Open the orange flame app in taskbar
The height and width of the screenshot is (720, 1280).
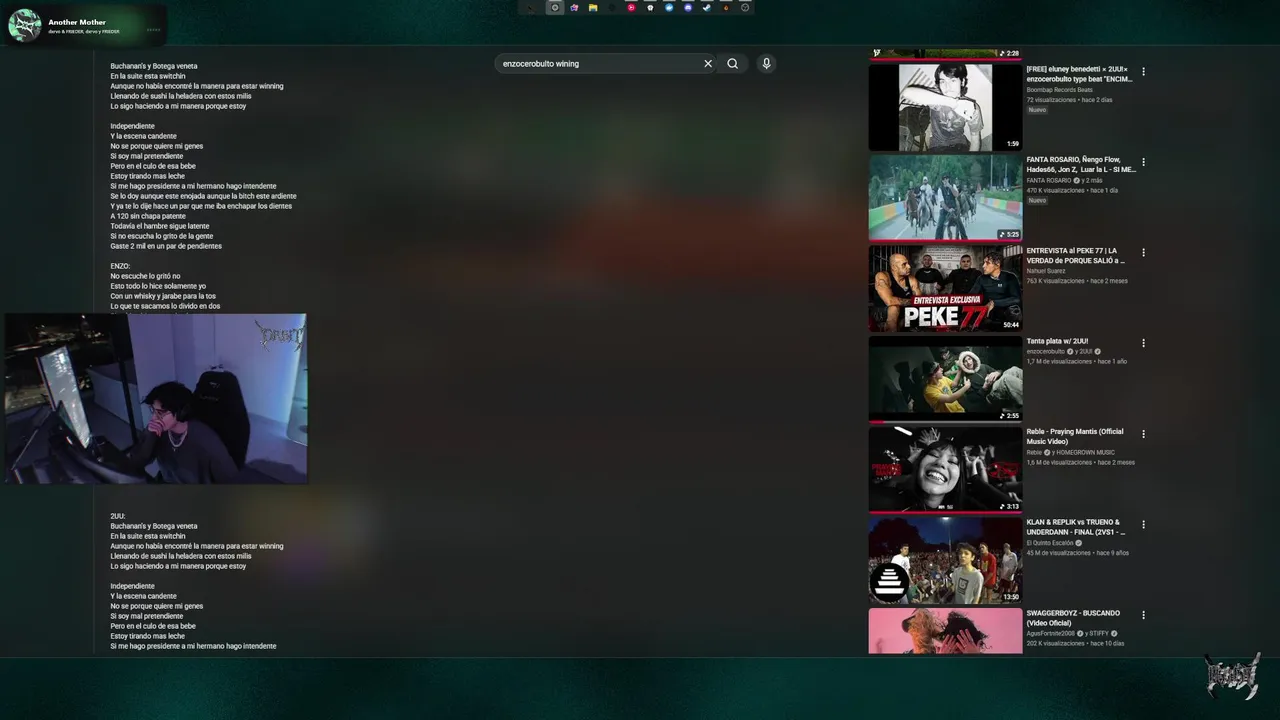(x=726, y=8)
